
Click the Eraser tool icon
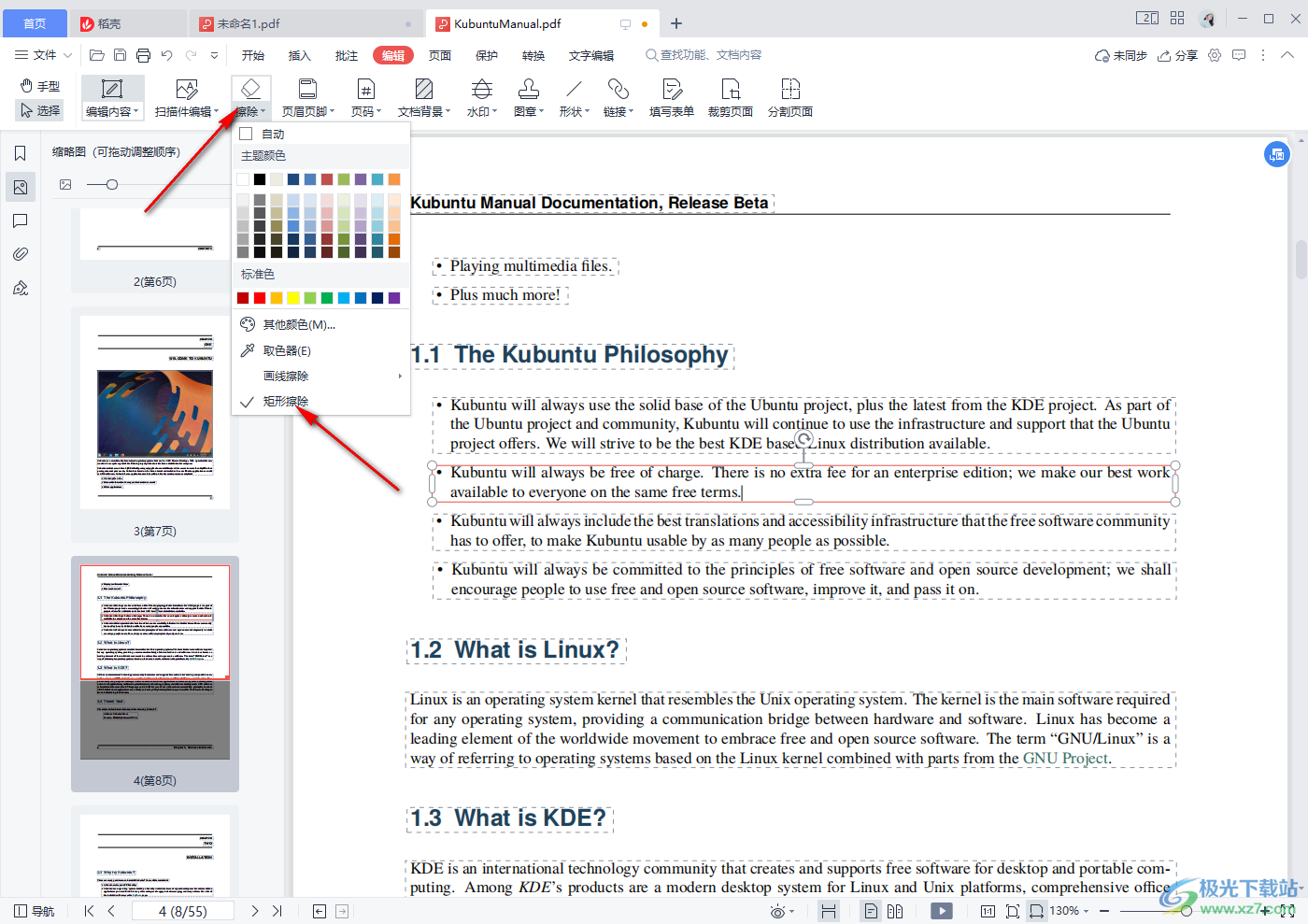(x=250, y=89)
